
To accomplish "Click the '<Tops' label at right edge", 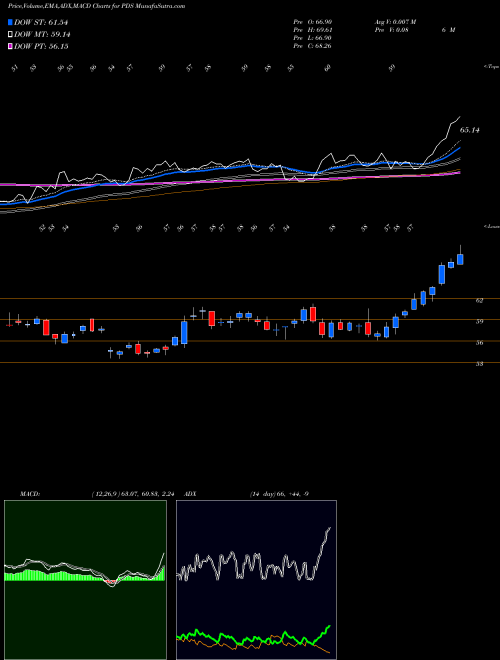I will point(492,67).
